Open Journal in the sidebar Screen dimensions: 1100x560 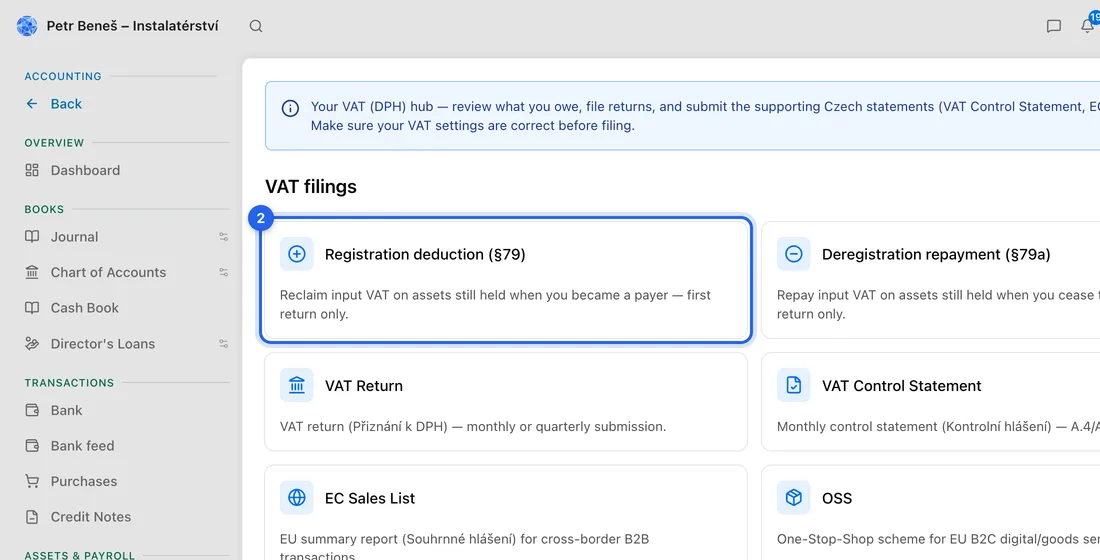[x=74, y=236]
